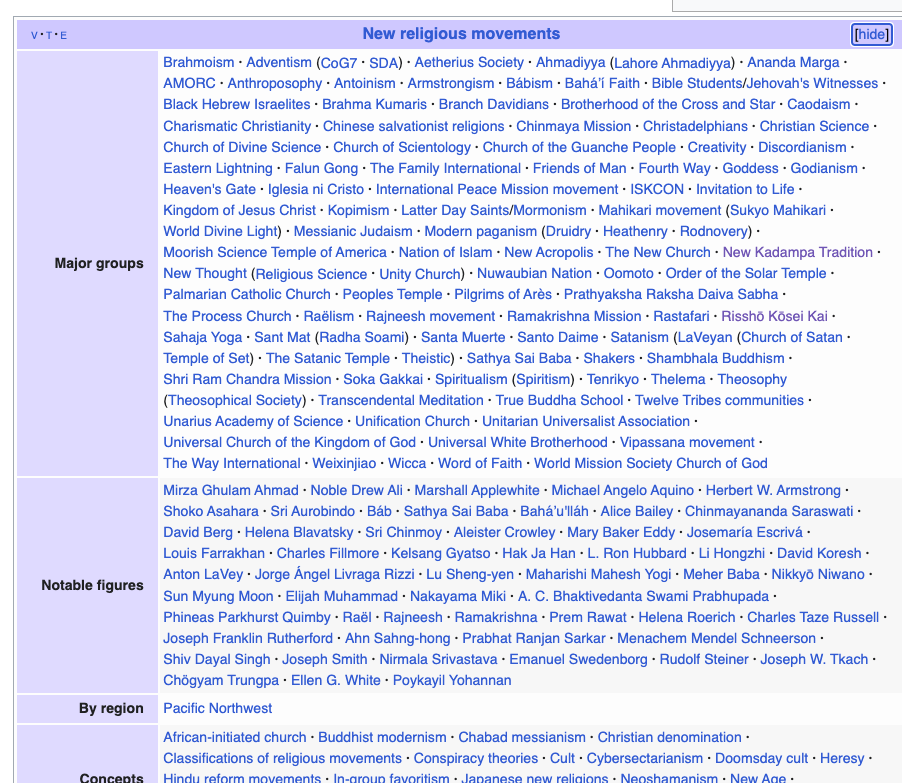
Task: Go to the Unification Church article
Action: click(x=412, y=421)
